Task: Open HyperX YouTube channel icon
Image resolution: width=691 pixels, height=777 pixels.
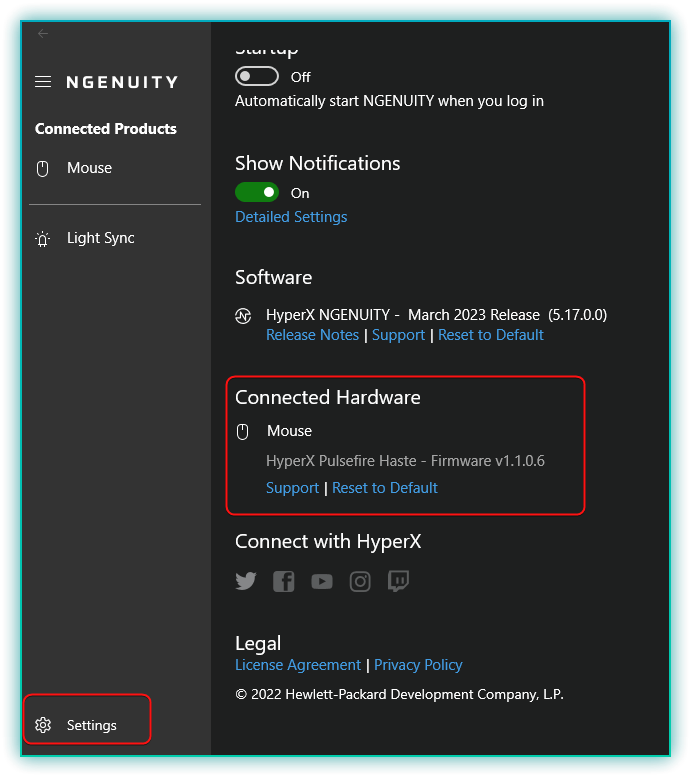Action: click(322, 581)
